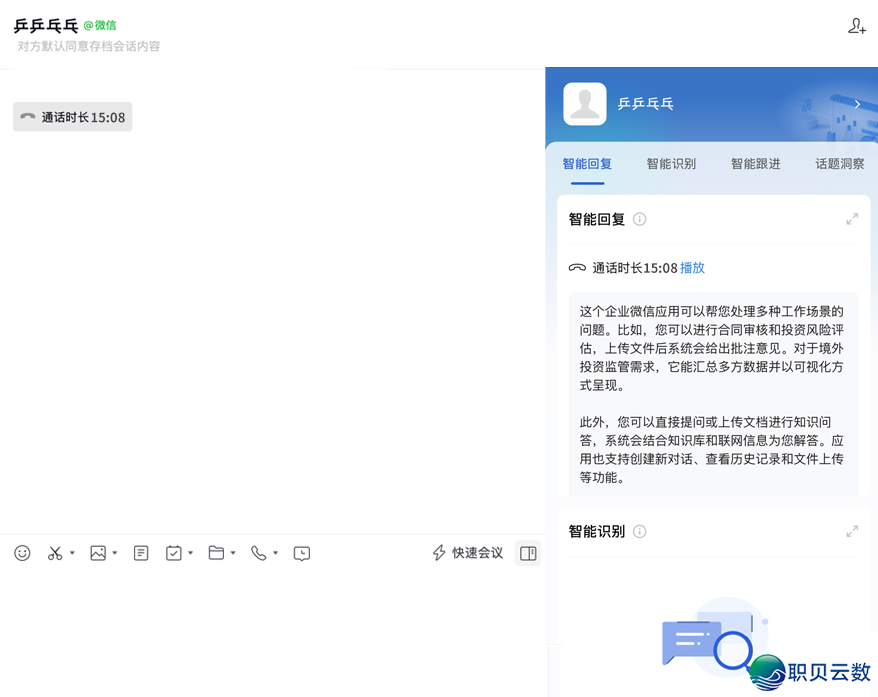This screenshot has width=878, height=697.
Task: Switch to the 话题洞察 tab
Action: click(839, 164)
